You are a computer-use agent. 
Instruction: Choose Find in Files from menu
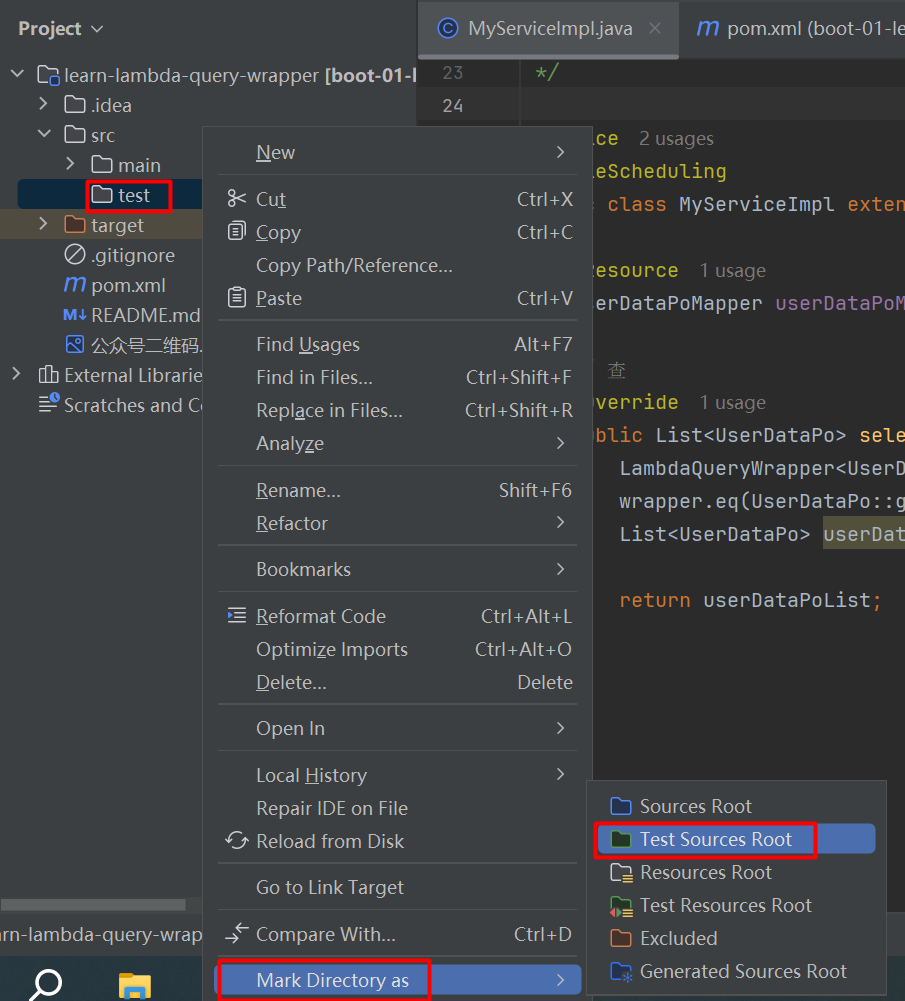pyautogui.click(x=314, y=377)
